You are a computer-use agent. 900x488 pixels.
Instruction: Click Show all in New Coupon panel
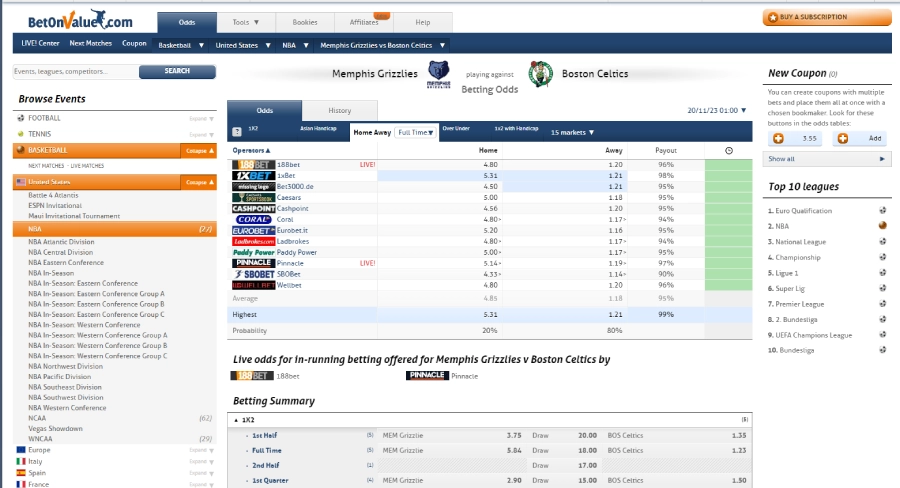[827, 159]
